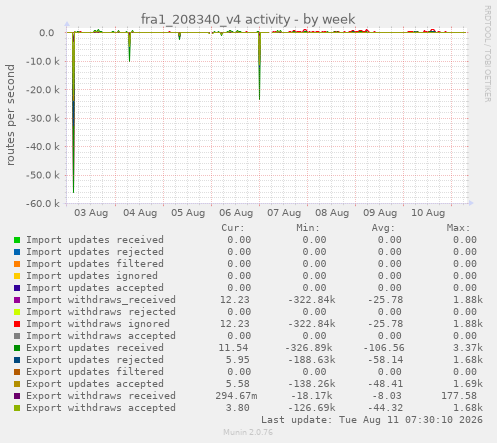Image resolution: width=497 pixels, height=443 pixels.
Task: Click the 'Import updates filtered' legend label
Action: coord(95,264)
